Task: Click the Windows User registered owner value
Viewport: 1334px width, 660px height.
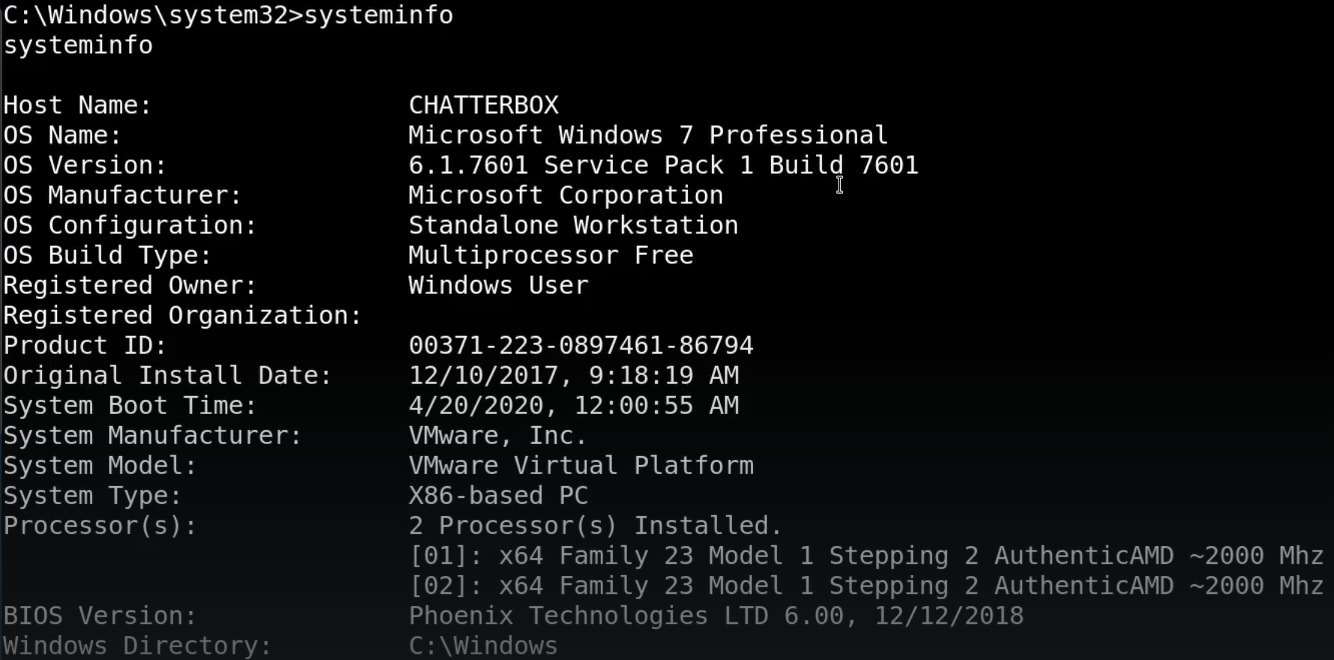Action: coord(498,285)
